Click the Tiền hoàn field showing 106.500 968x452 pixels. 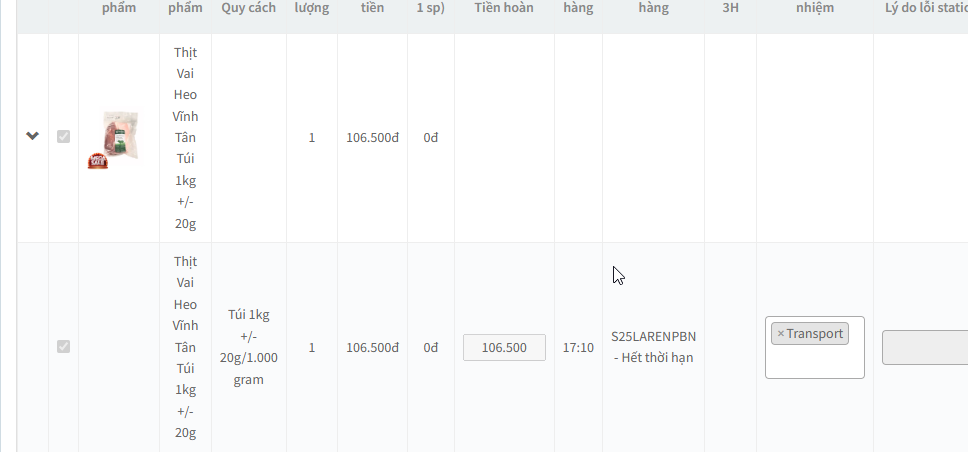(504, 348)
